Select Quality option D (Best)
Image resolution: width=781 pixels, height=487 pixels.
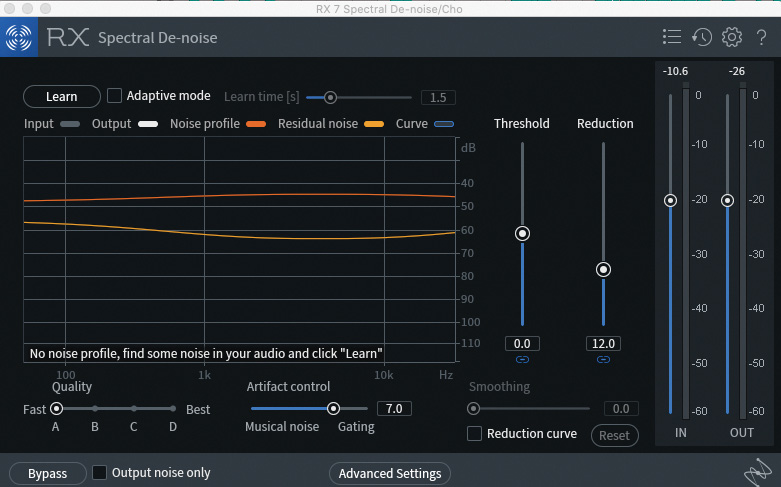point(172,409)
